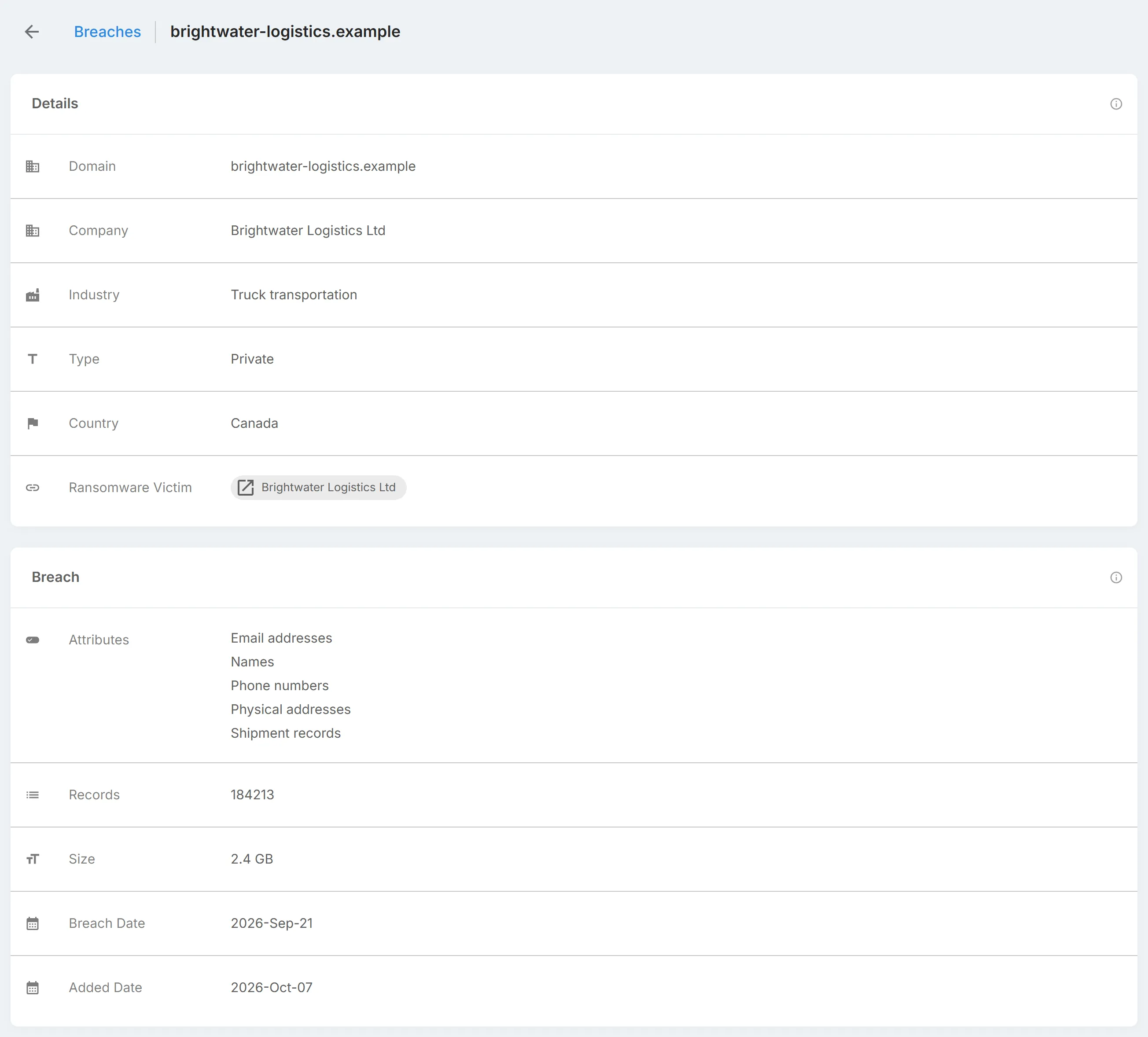Click the Attributes field label
Image resolution: width=1148 pixels, height=1037 pixels.
pos(99,640)
